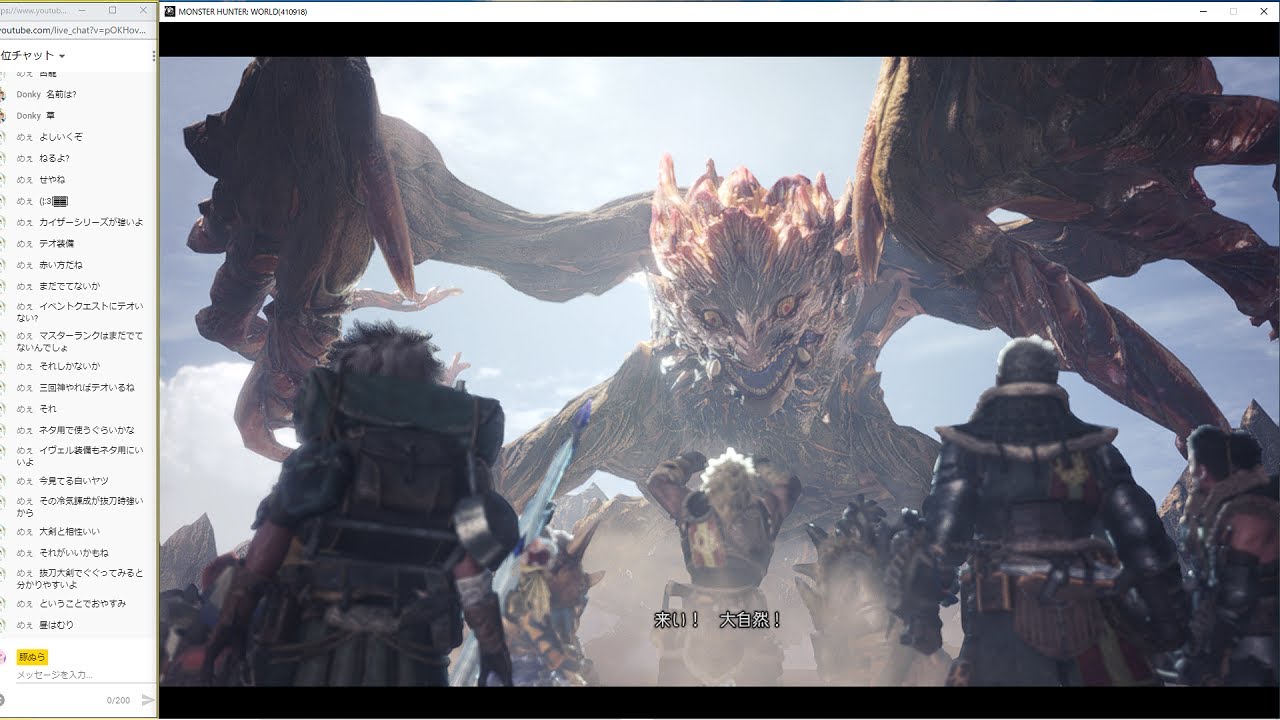Select chat message ということでおやすみ

pos(82,603)
